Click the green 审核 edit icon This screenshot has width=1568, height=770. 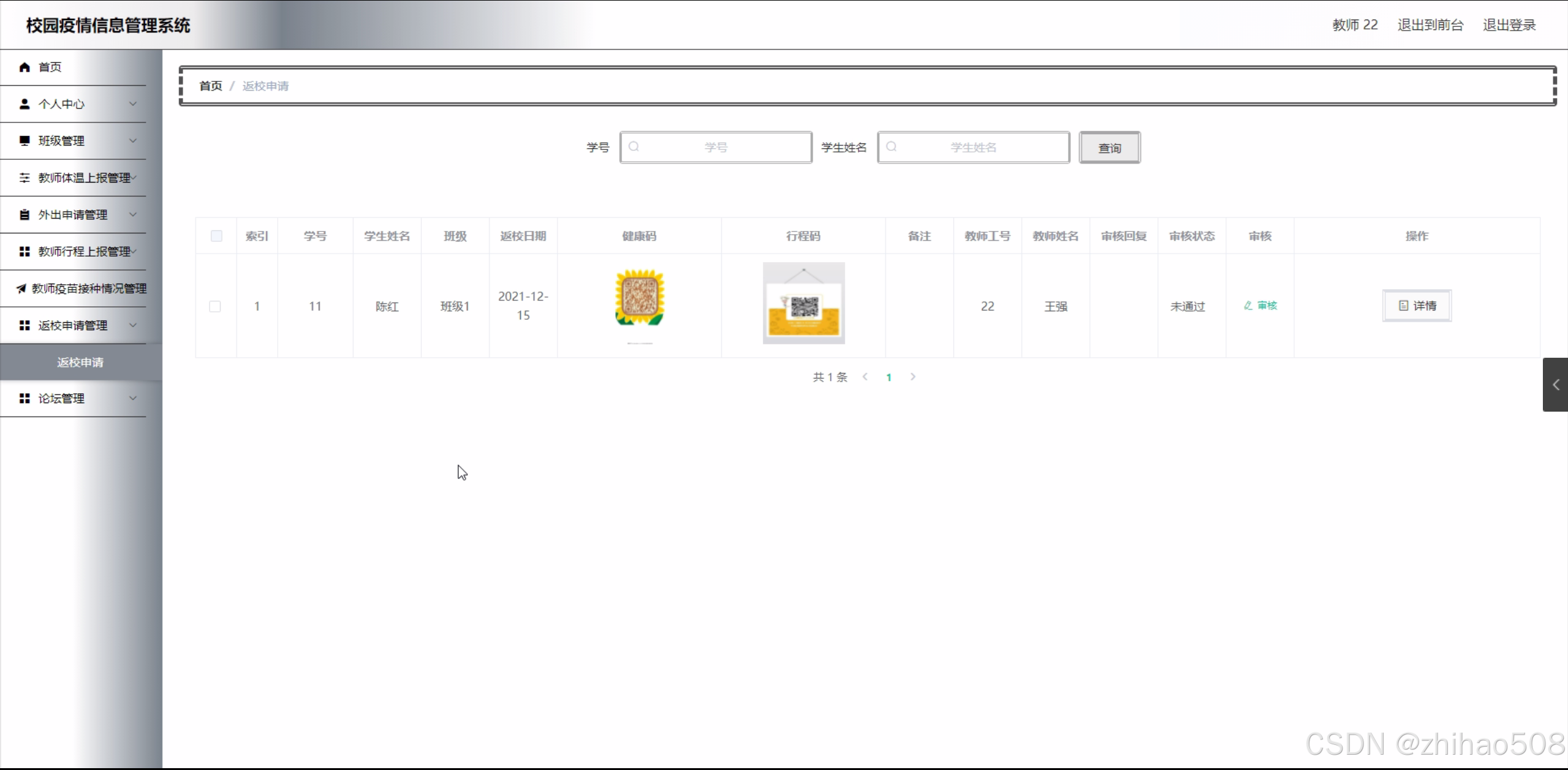click(1248, 306)
